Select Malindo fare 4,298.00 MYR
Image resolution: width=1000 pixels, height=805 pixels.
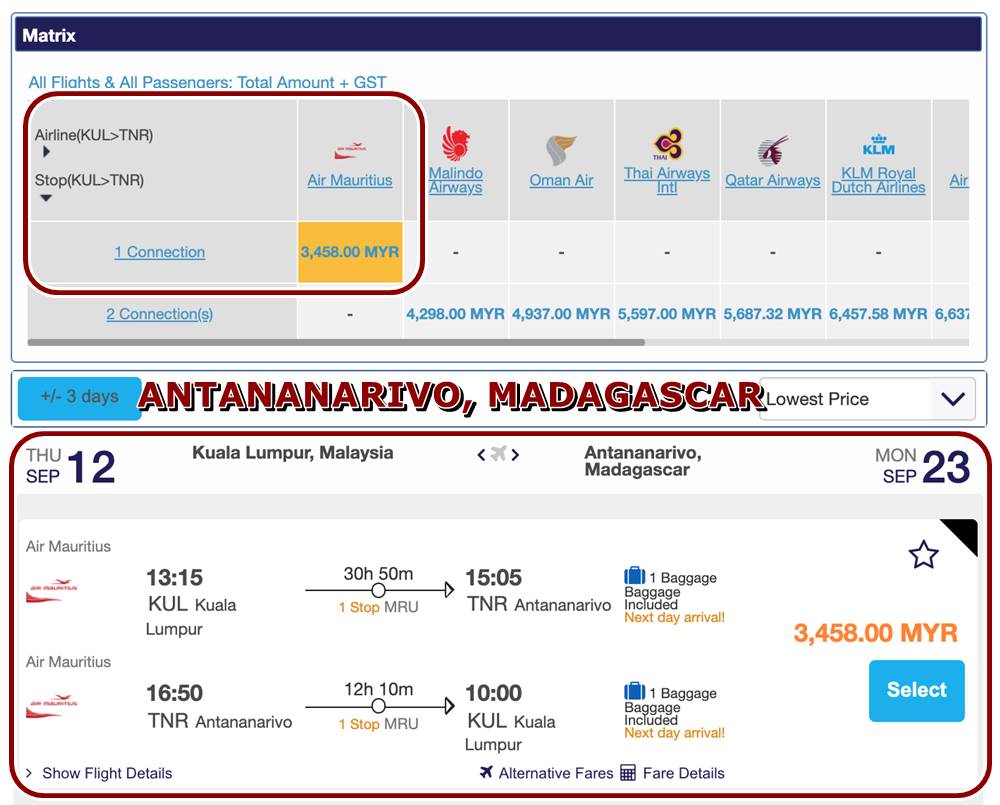click(x=455, y=314)
